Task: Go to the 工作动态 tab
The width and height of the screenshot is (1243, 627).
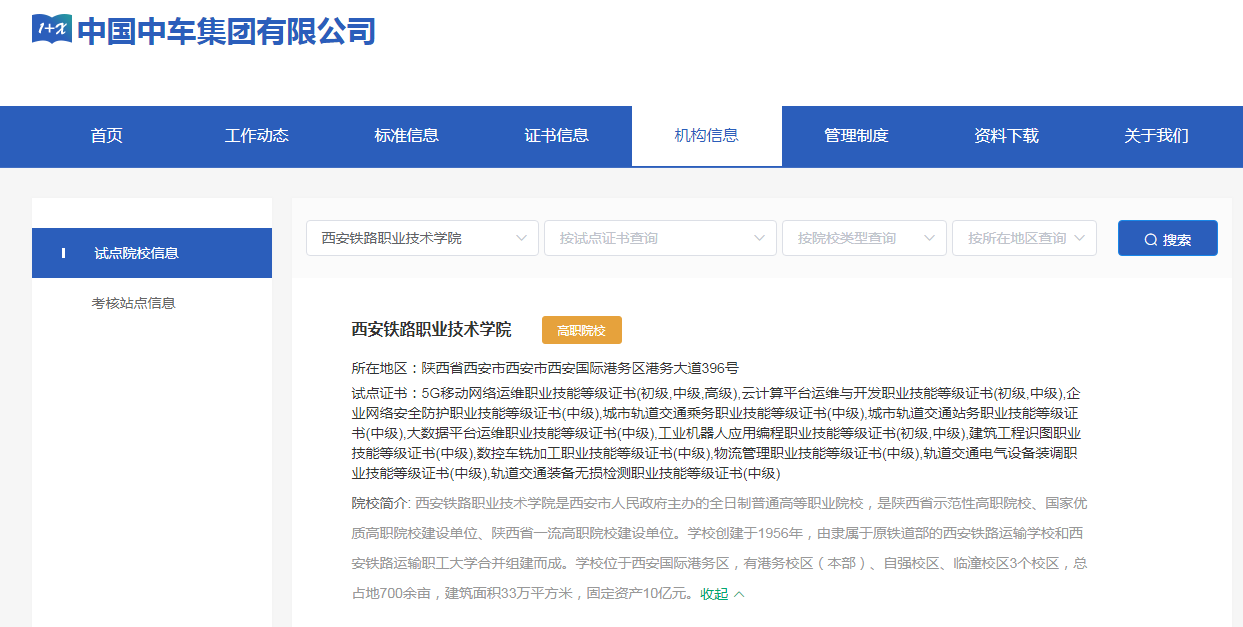Action: click(x=257, y=136)
